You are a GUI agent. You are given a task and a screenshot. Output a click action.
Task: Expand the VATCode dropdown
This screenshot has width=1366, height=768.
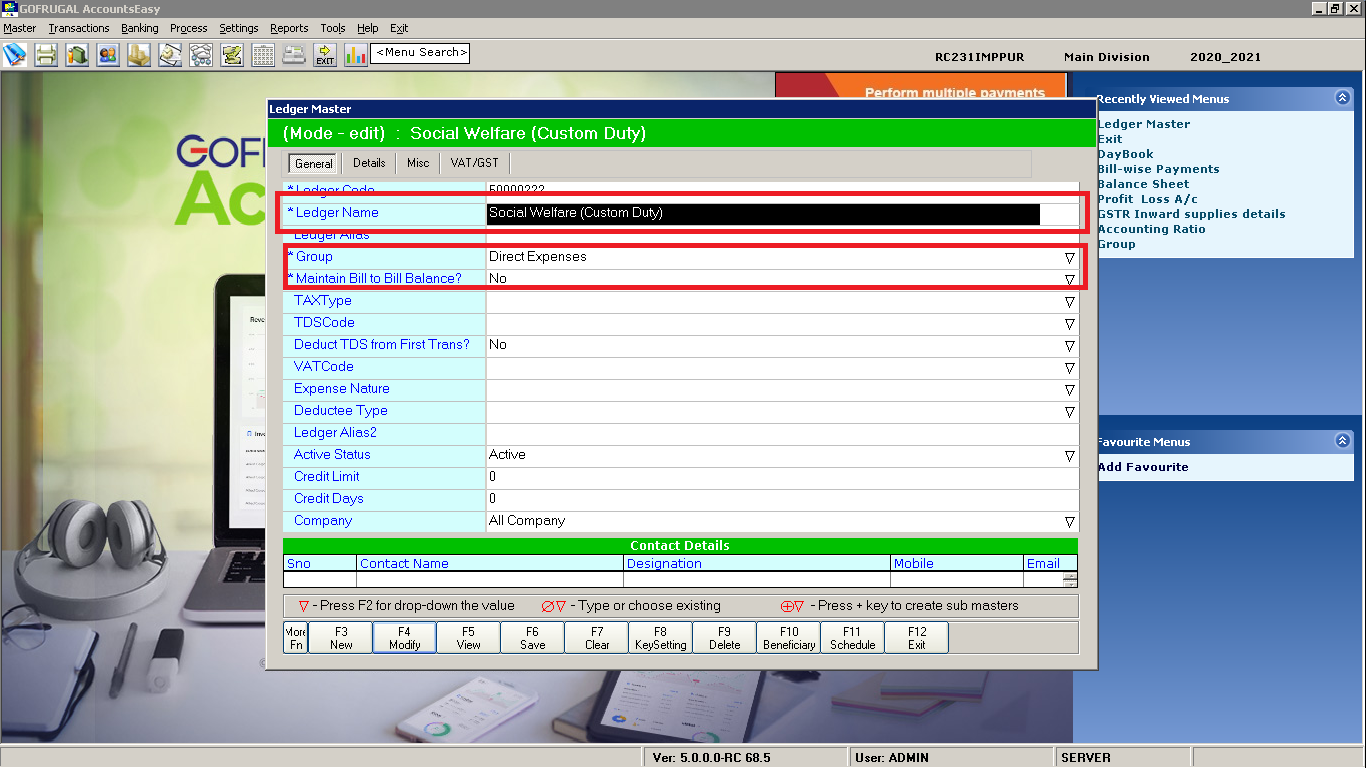coord(1069,367)
